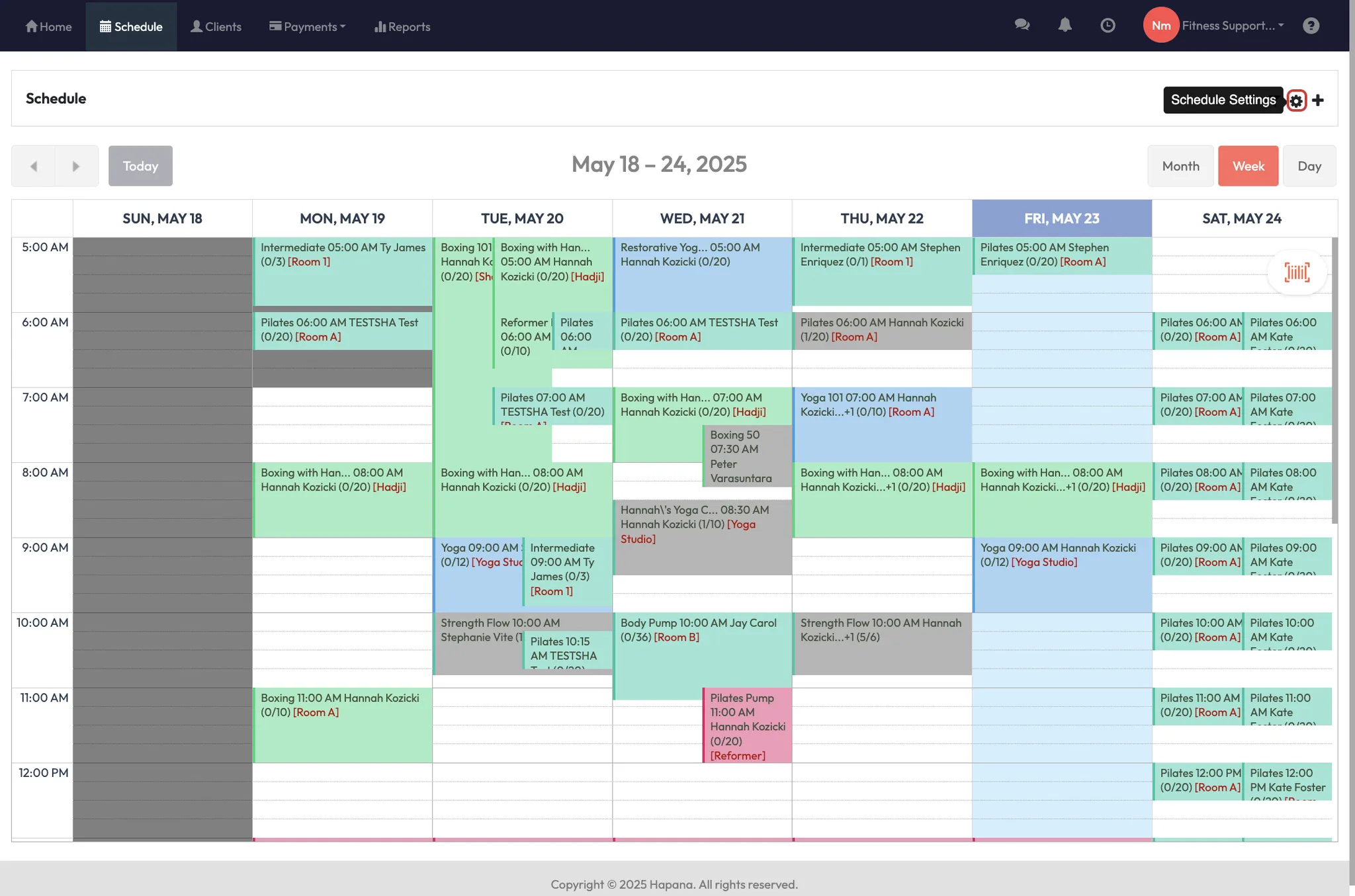Viewport: 1355px width, 896px height.
Task: Go to previous week arrow
Action: [x=34, y=166]
